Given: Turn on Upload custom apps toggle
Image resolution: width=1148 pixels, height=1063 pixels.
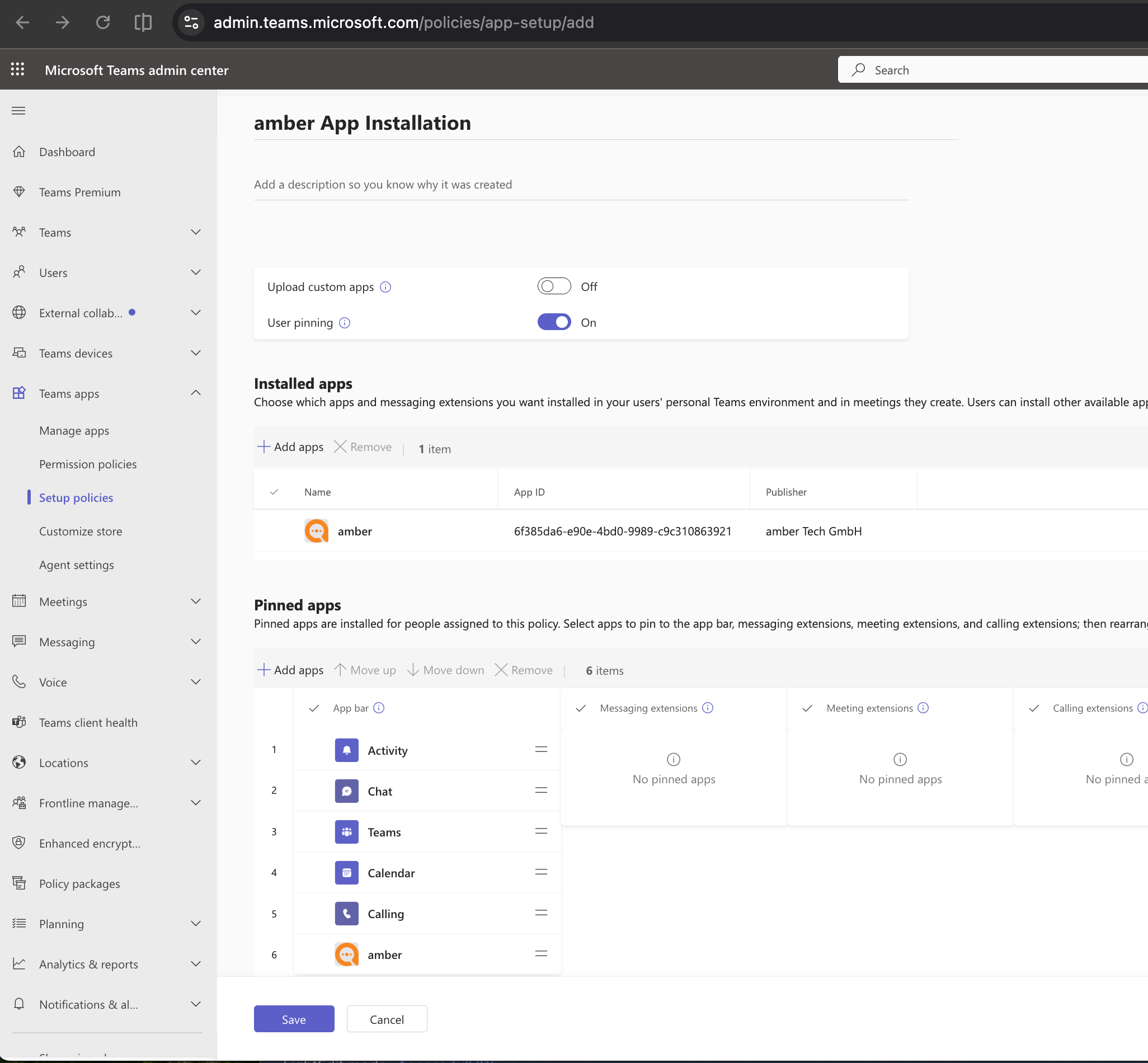Looking at the screenshot, I should click(x=554, y=286).
